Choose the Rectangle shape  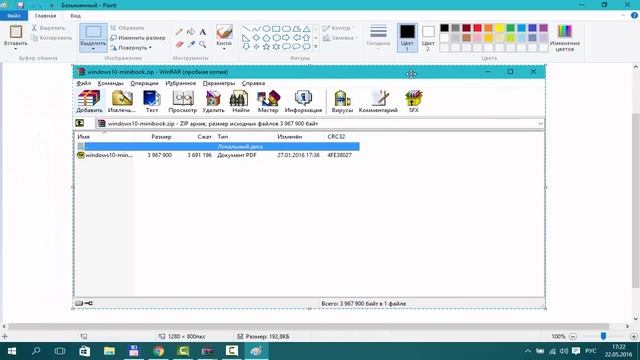(276, 29)
